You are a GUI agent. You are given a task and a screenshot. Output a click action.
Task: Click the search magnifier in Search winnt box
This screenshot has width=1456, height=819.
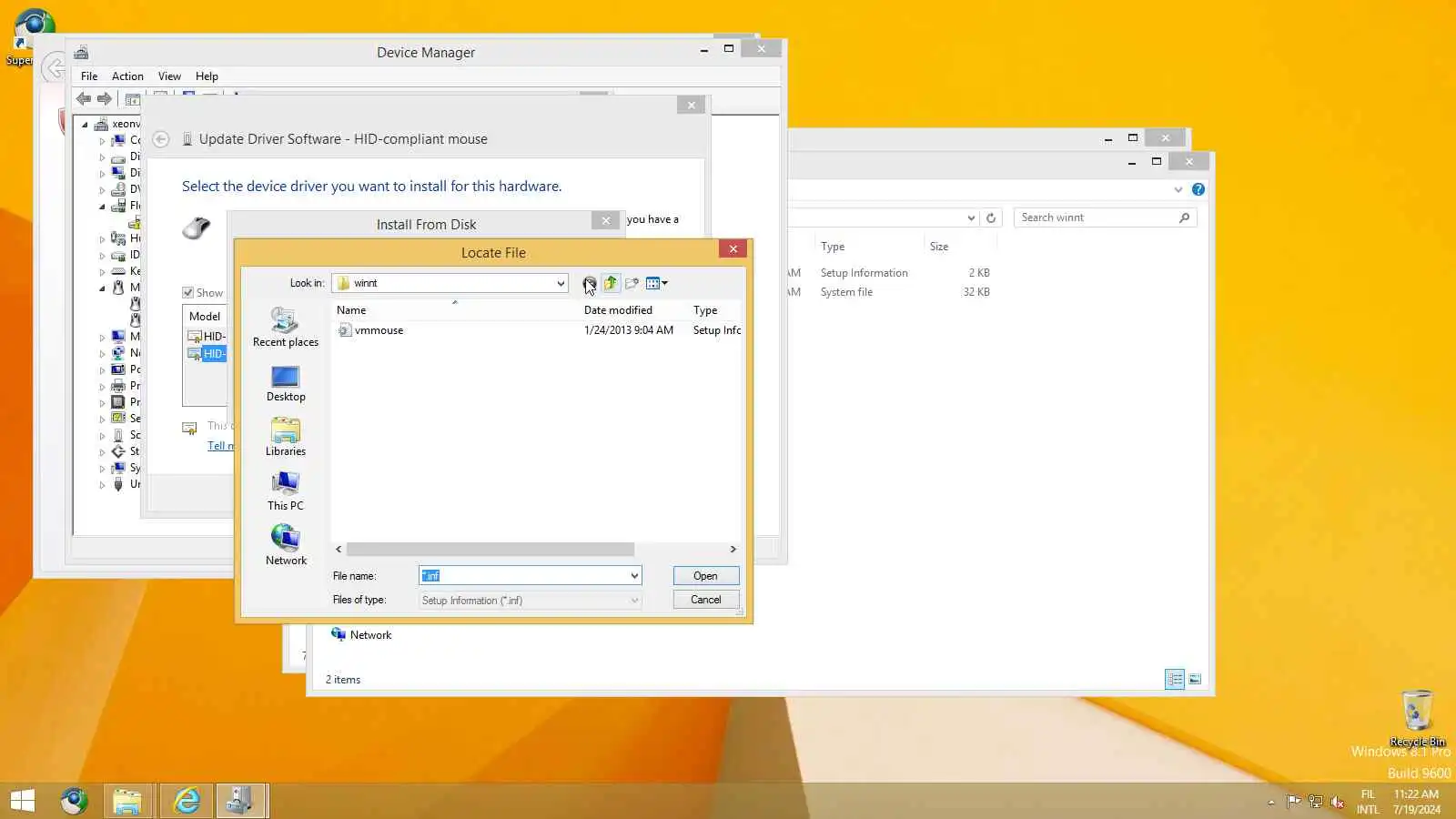pos(1184,217)
